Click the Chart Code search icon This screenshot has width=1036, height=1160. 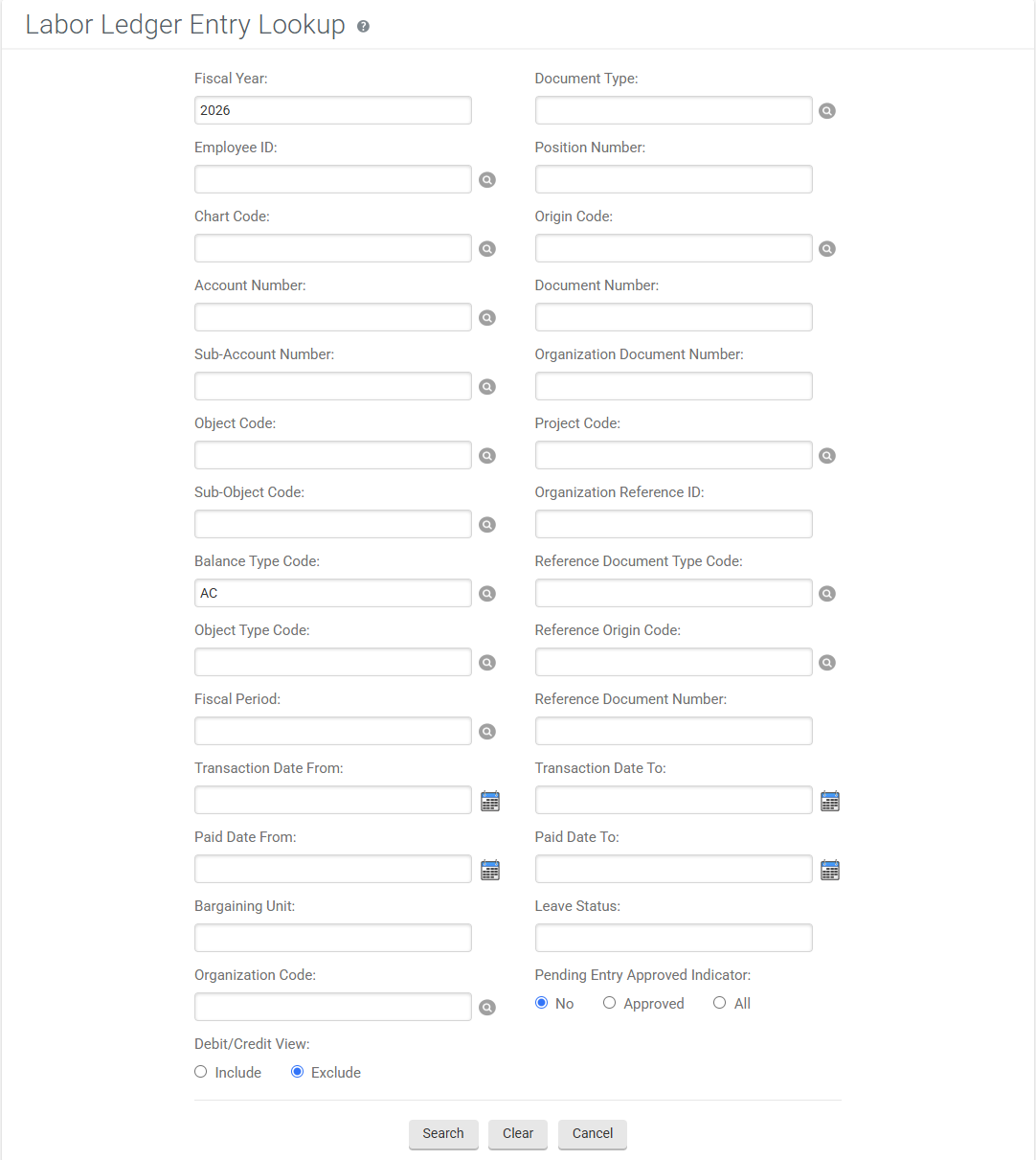pos(487,249)
